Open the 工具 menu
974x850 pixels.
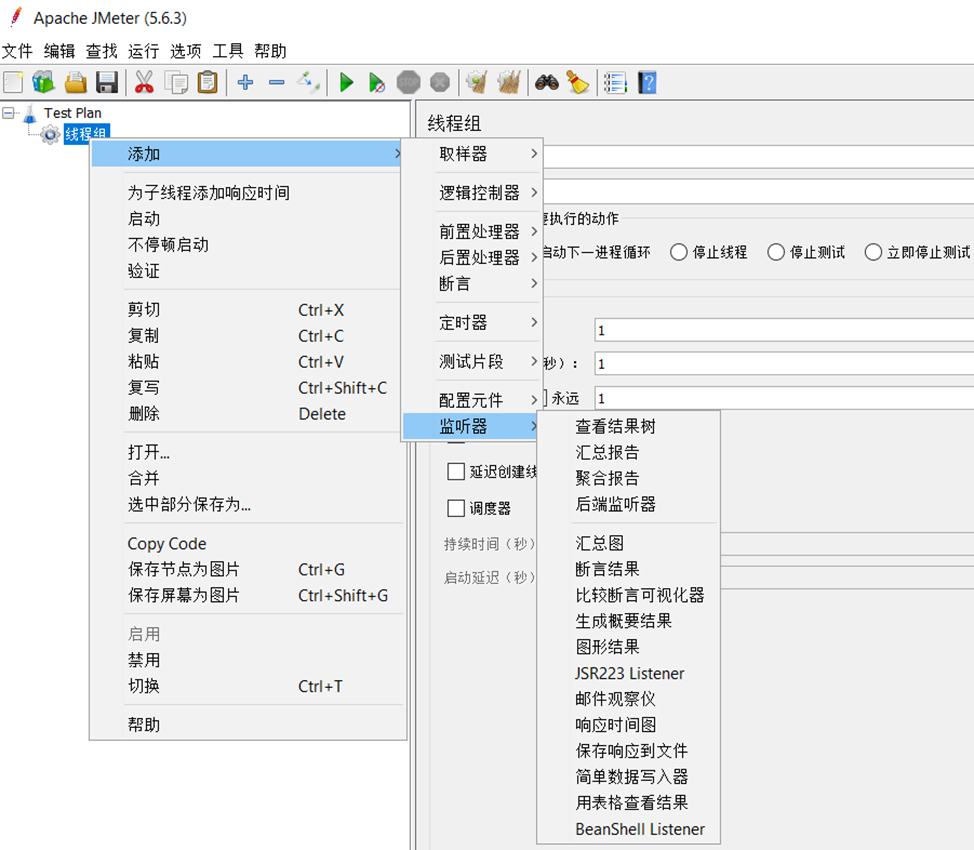(228, 51)
